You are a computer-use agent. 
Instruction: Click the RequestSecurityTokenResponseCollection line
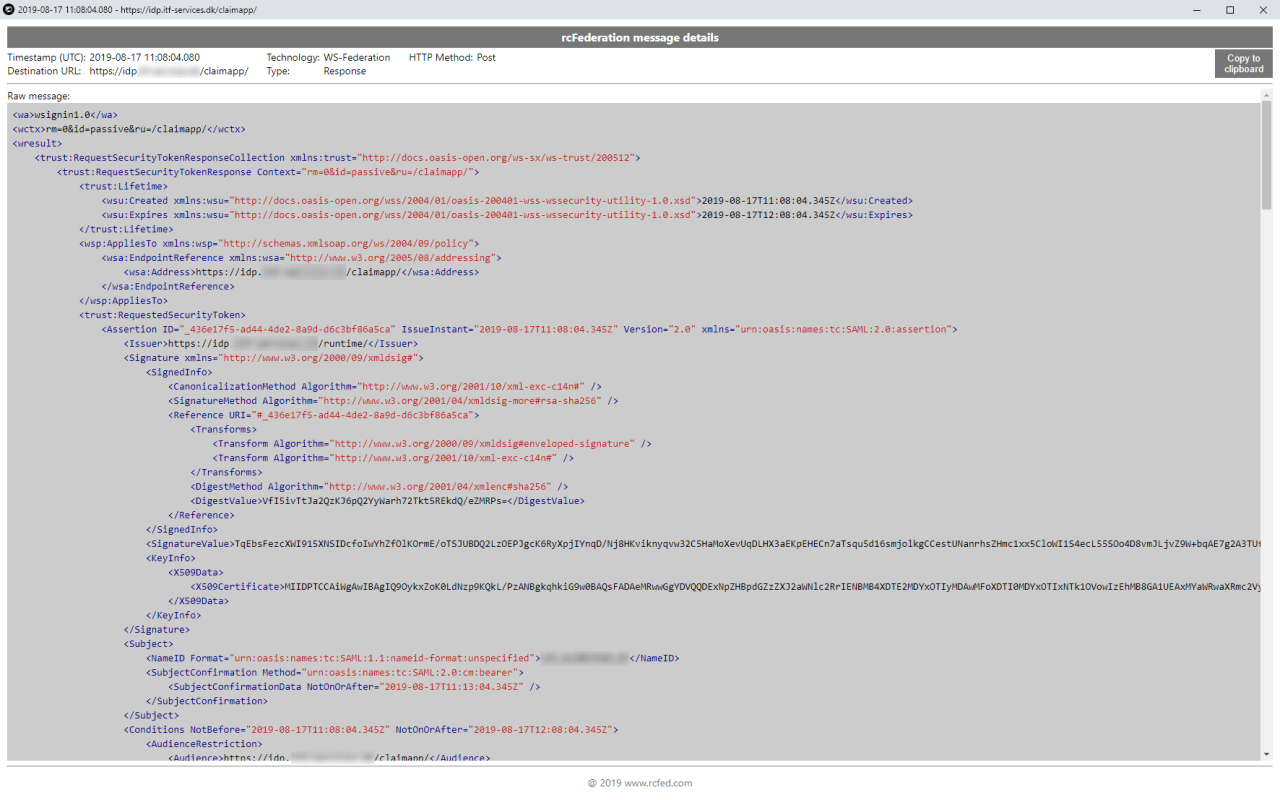(x=337, y=158)
